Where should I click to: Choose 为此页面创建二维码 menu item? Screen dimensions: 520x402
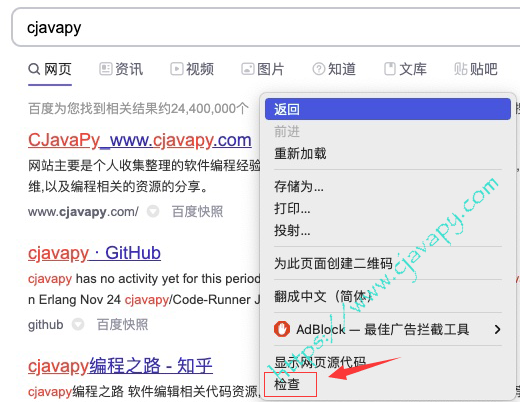click(388, 263)
